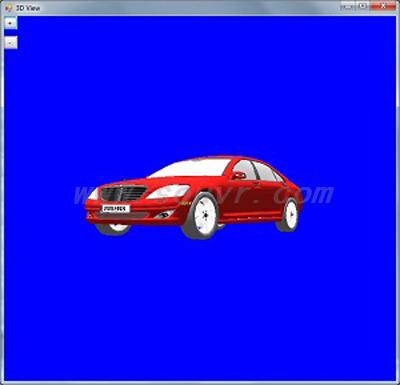400x385 pixels.
Task: Select the car's rear wheel
Action: [288, 215]
